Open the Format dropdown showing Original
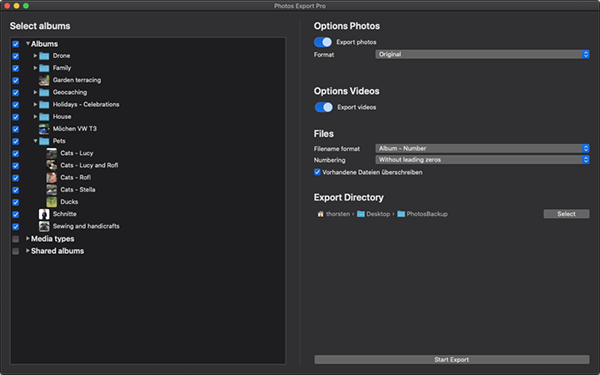The image size is (600, 375). click(x=482, y=54)
